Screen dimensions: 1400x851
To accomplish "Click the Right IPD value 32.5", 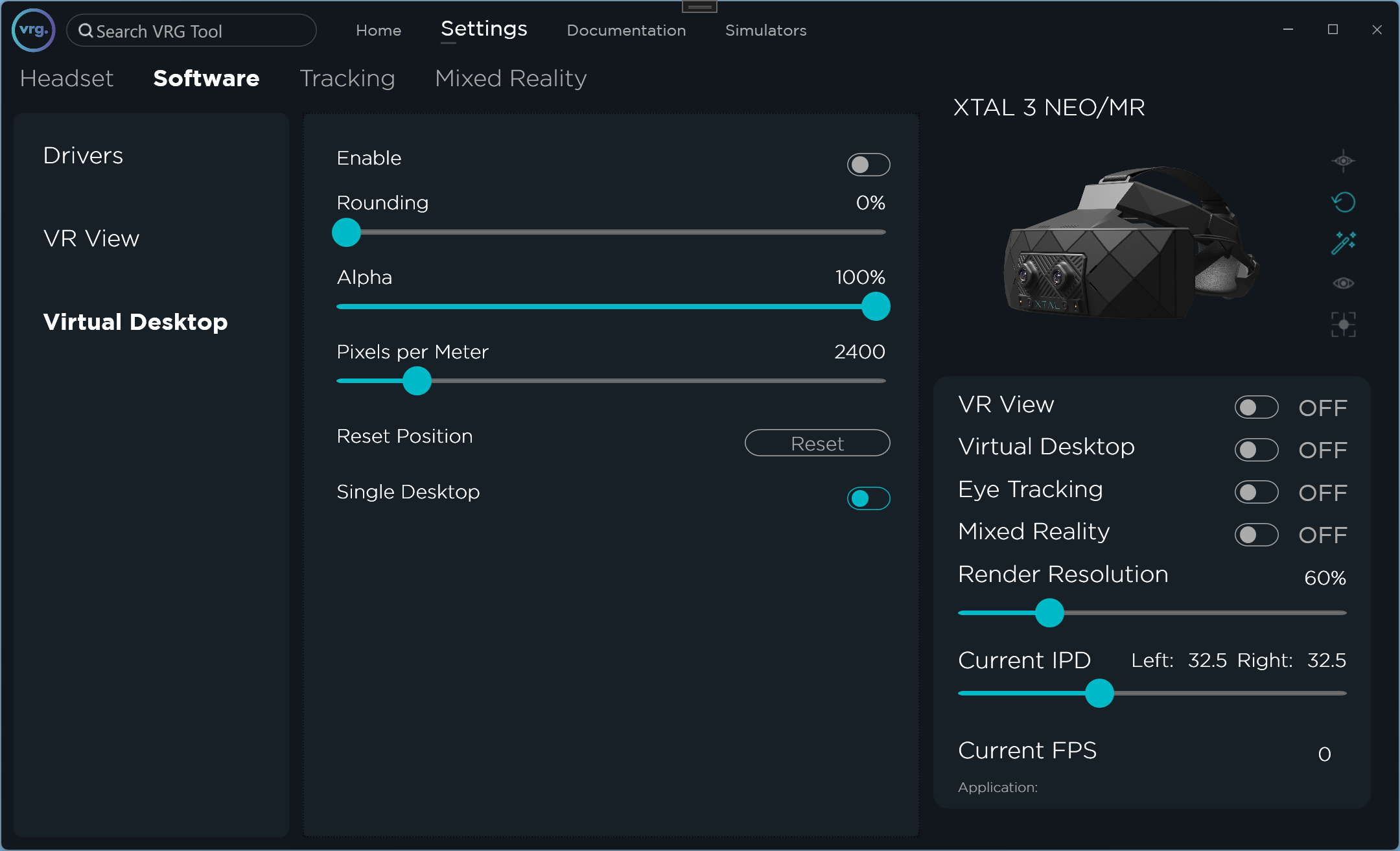I will coord(1327,660).
